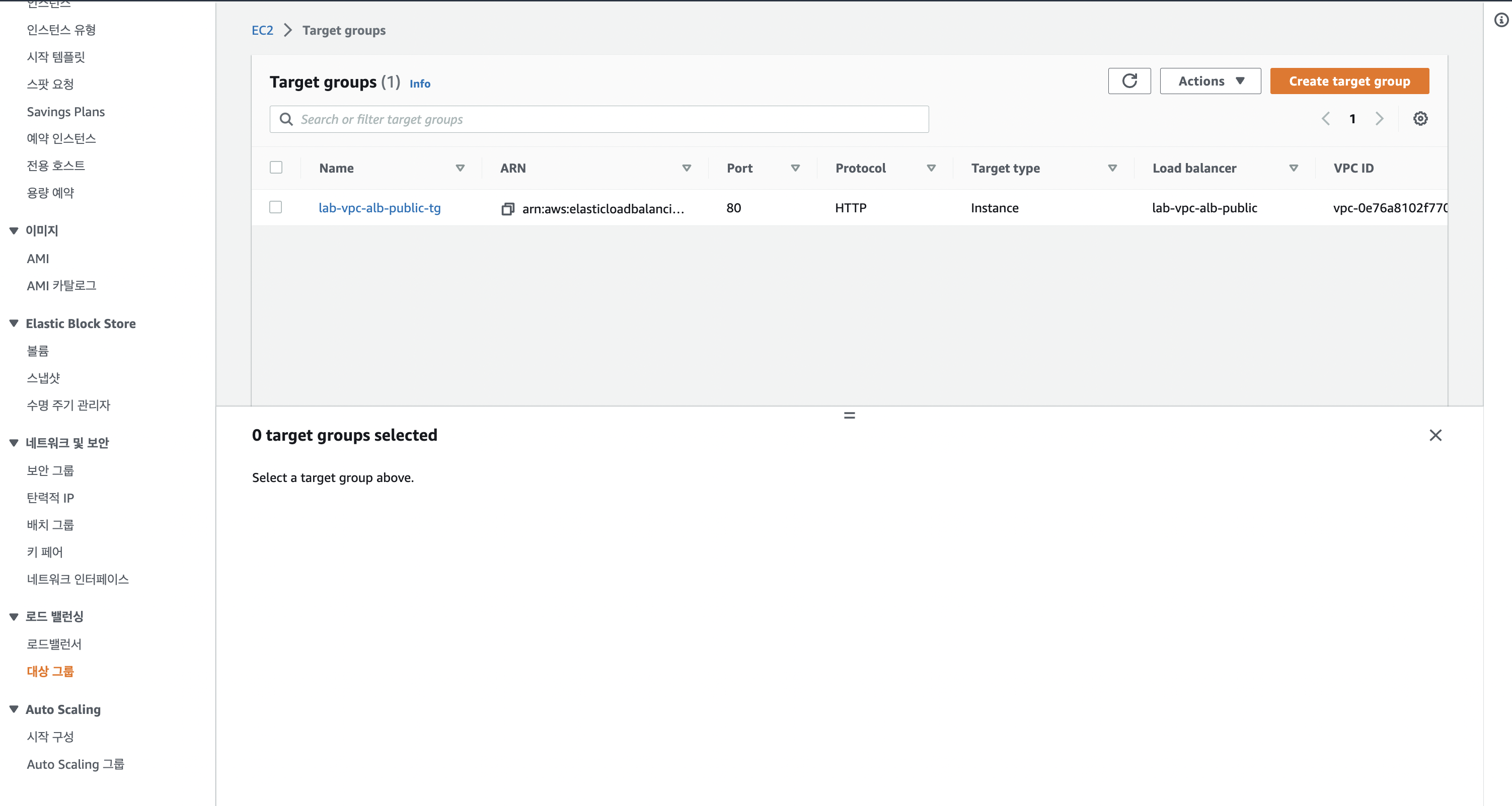Open AMI in the sidebar
Image resolution: width=1512 pixels, height=806 pixels.
point(38,259)
